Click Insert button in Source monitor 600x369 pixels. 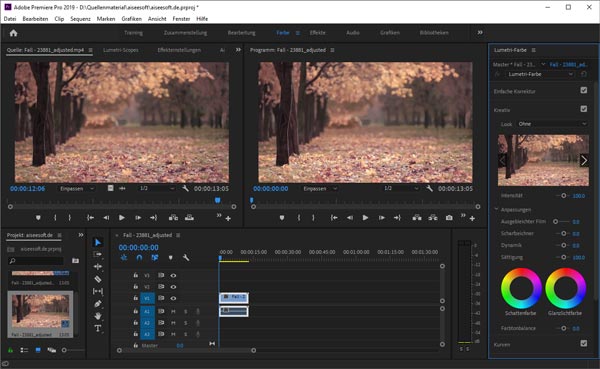tap(173, 217)
